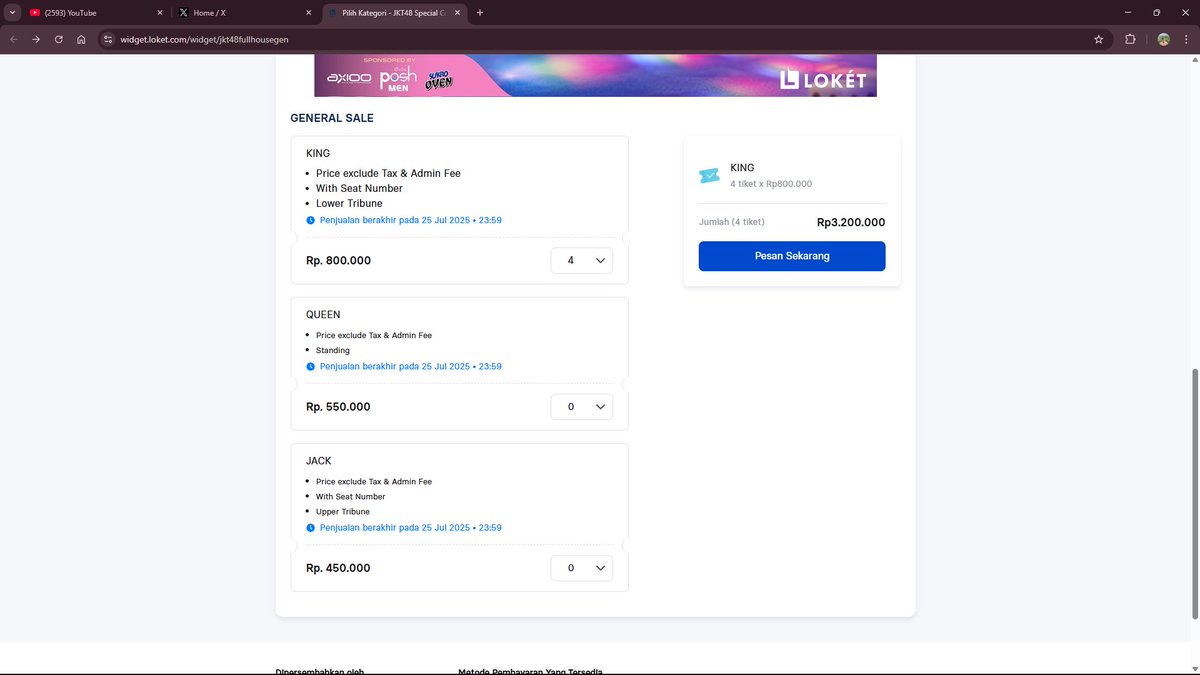
Task: Open the Extensions puzzle icon
Action: pos(1131,39)
